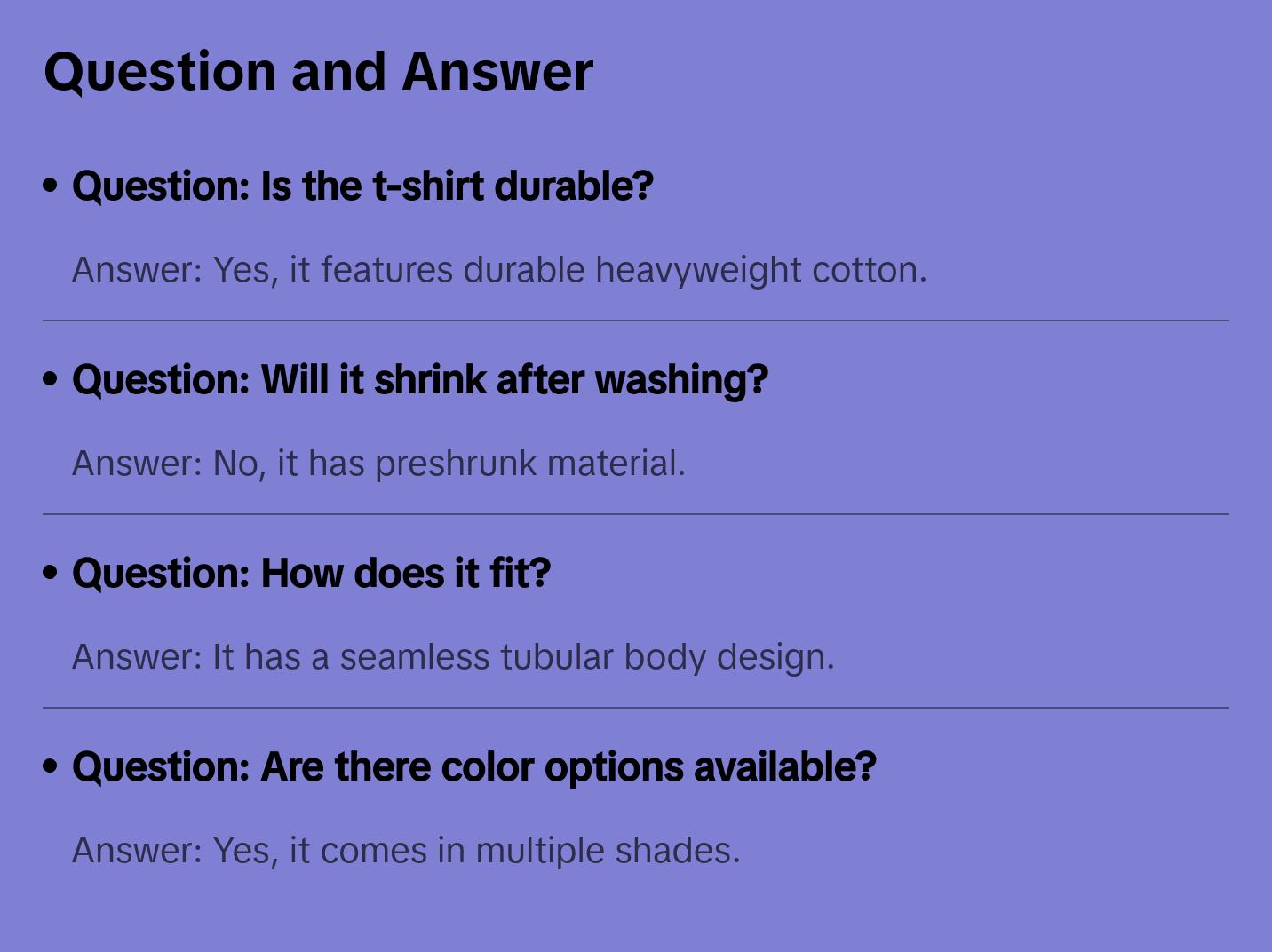Viewport: 1272px width, 952px height.
Task: Click the question 'Is the t-shirt durable?'
Action: [362, 186]
